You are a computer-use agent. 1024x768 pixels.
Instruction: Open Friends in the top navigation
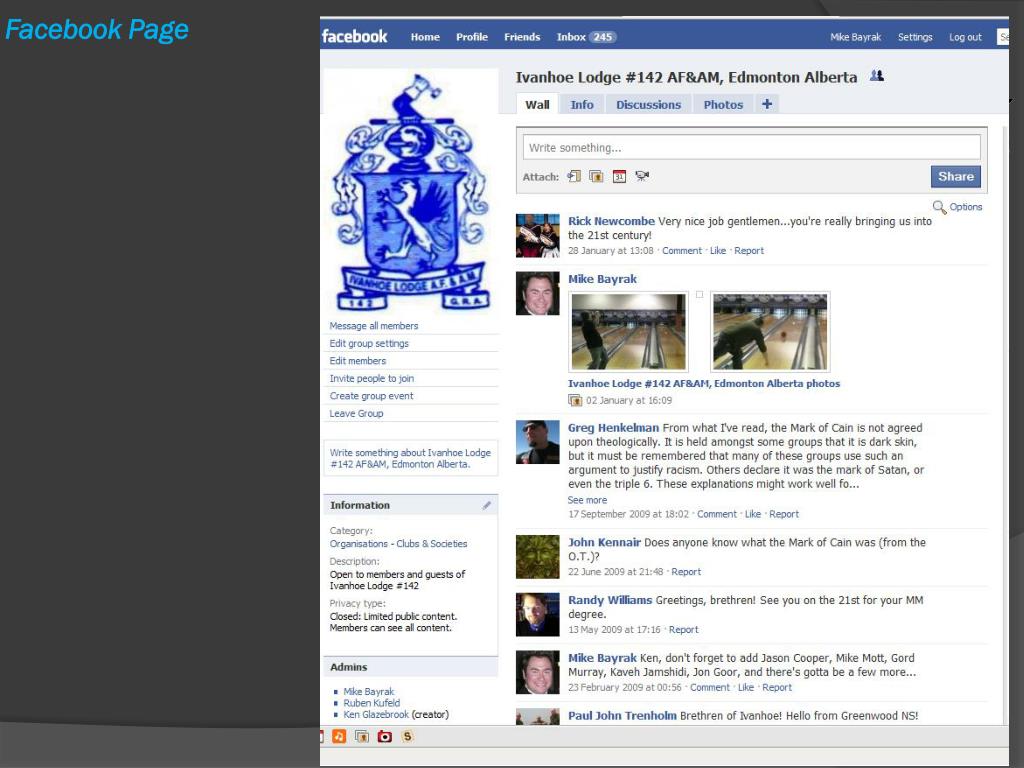pos(522,37)
